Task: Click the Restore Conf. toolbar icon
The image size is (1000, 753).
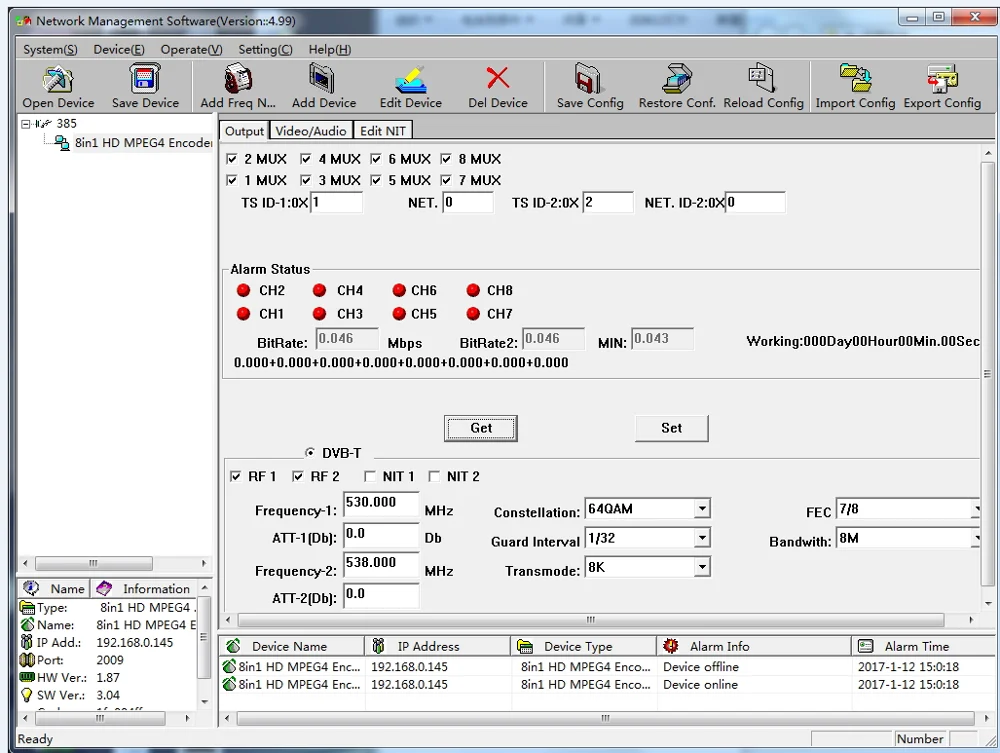Action: coord(677,79)
